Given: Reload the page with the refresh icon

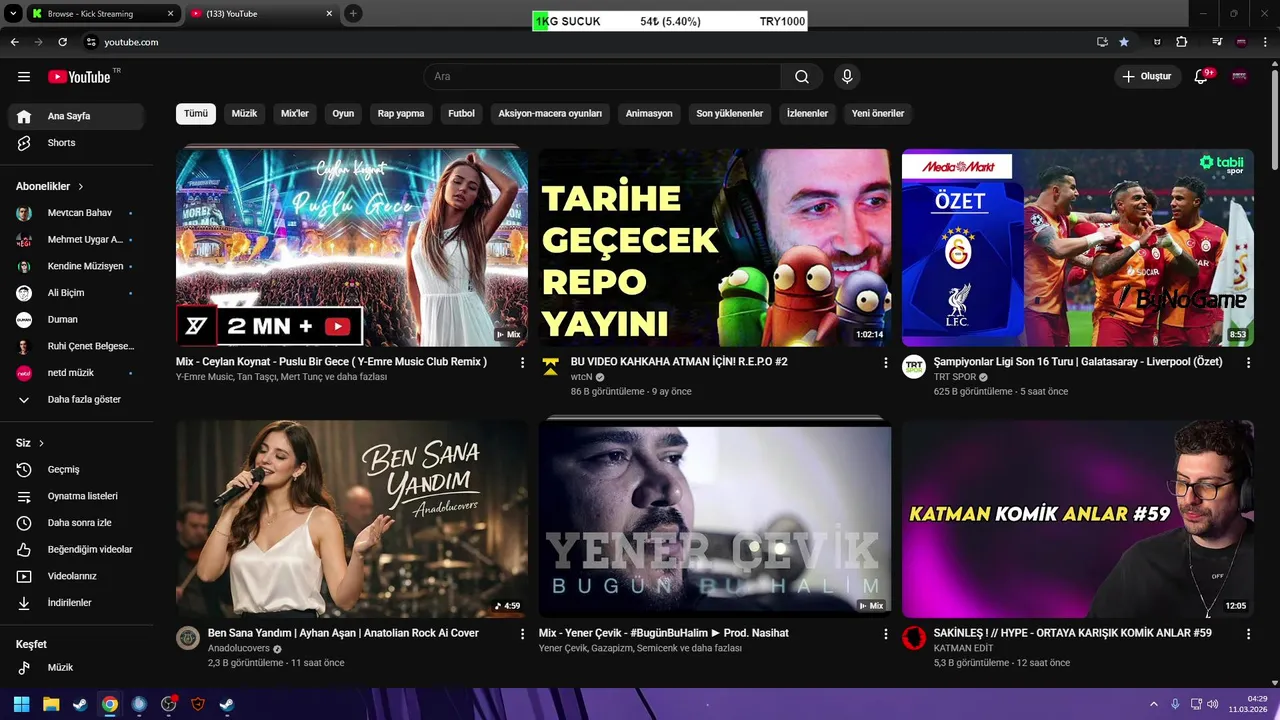Looking at the screenshot, I should tap(62, 42).
